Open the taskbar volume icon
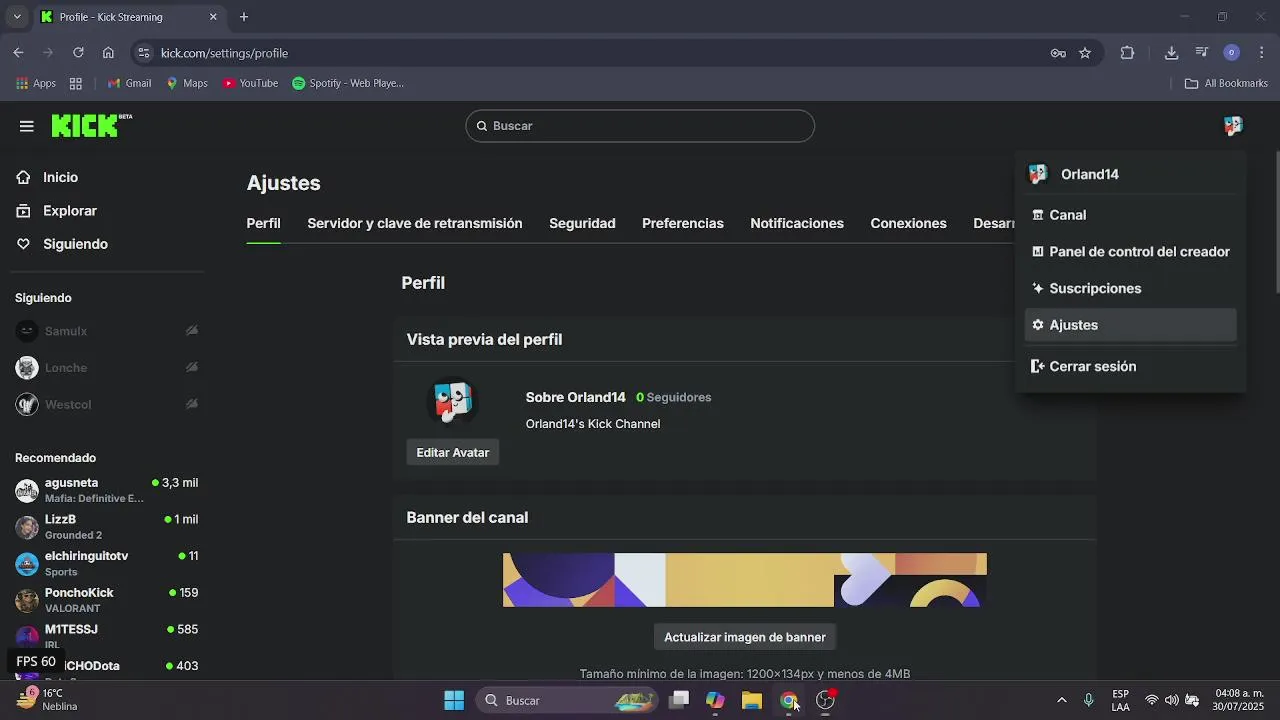Screen dimensions: 1280x720 1171,700
